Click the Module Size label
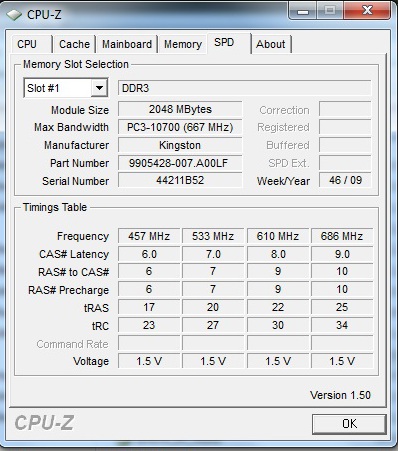 (x=80, y=110)
